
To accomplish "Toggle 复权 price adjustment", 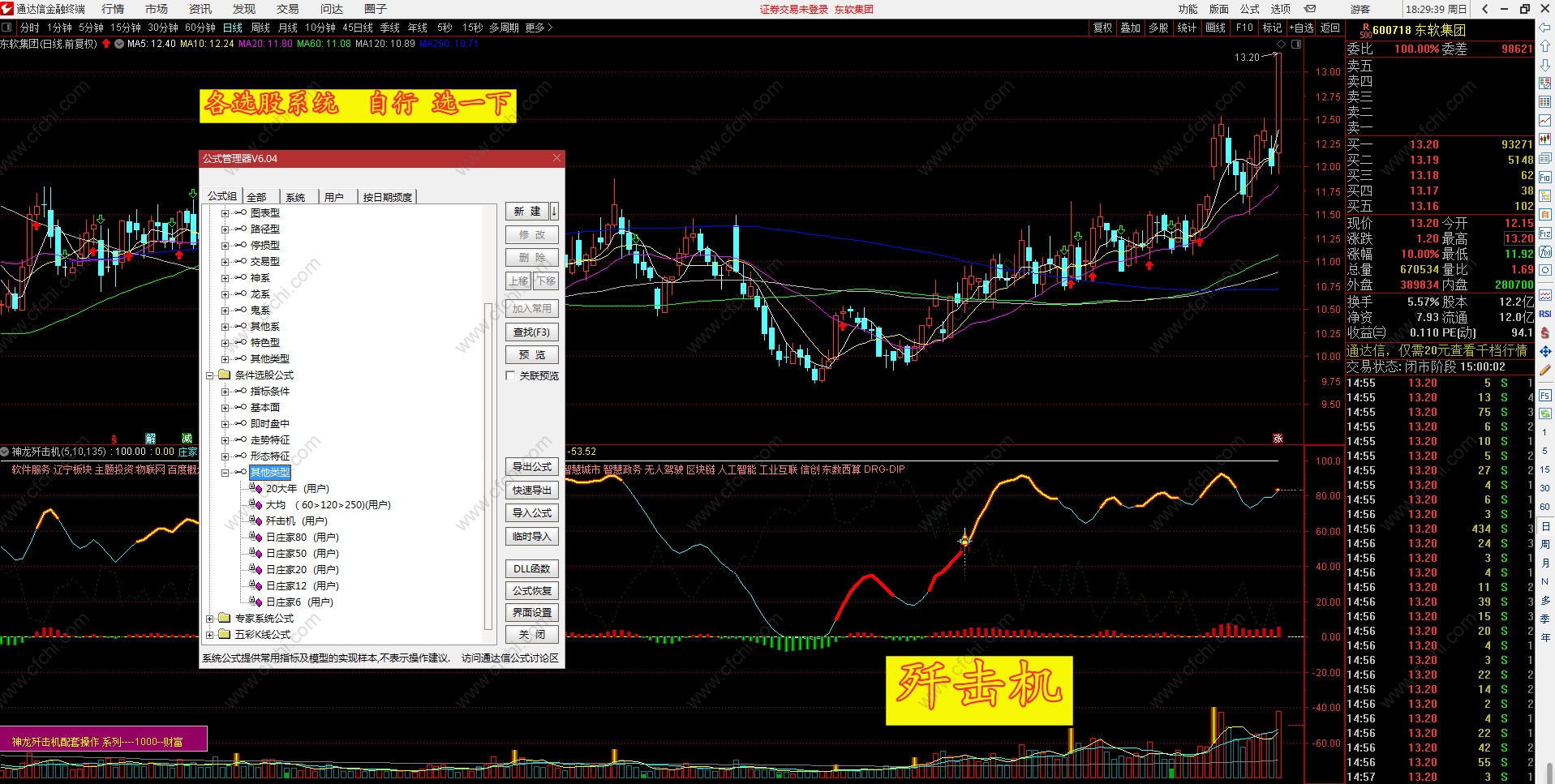I will coord(1103,28).
